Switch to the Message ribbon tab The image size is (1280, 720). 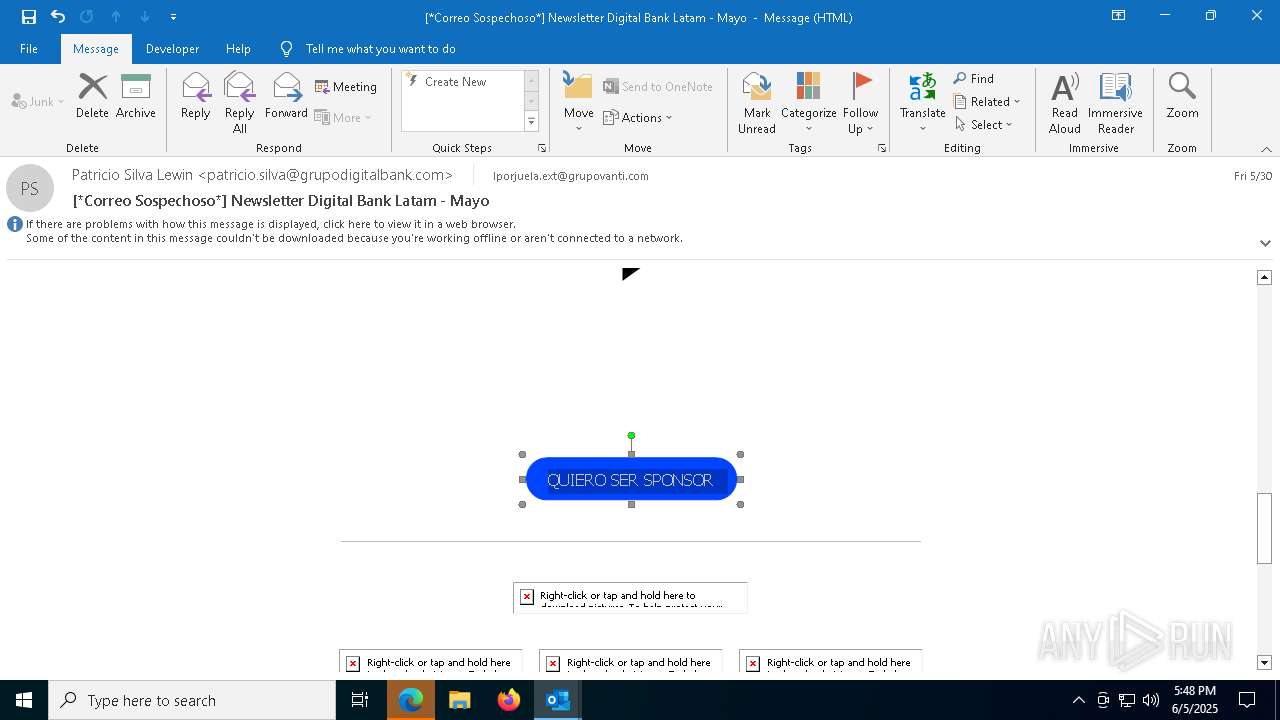tap(96, 49)
